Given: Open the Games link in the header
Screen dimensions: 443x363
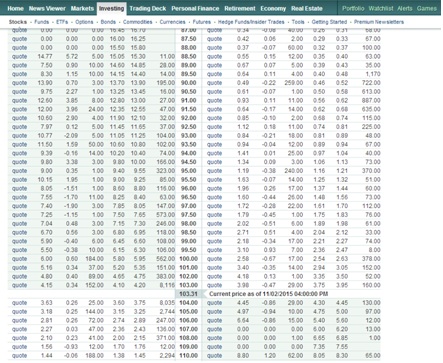Looking at the screenshot, I should 427,8.
